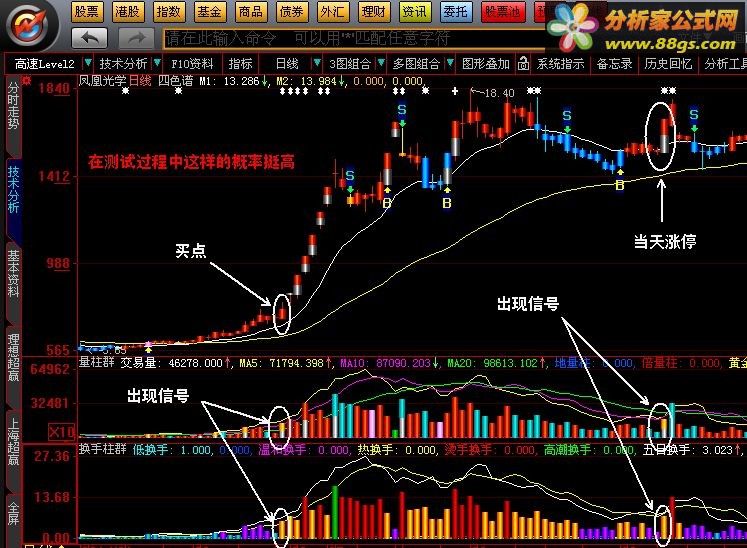Expand the 多图组合 dropdown arrow
This screenshot has height=548, width=747.
(450, 63)
